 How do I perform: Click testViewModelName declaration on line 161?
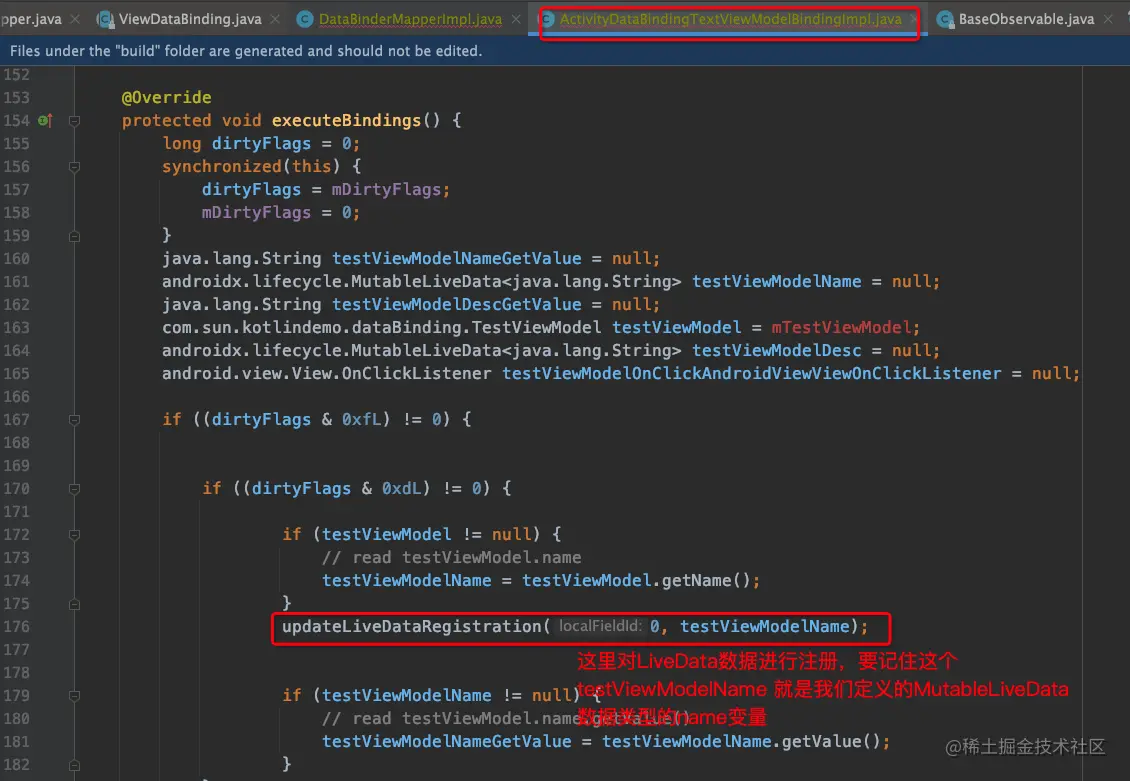(x=776, y=281)
